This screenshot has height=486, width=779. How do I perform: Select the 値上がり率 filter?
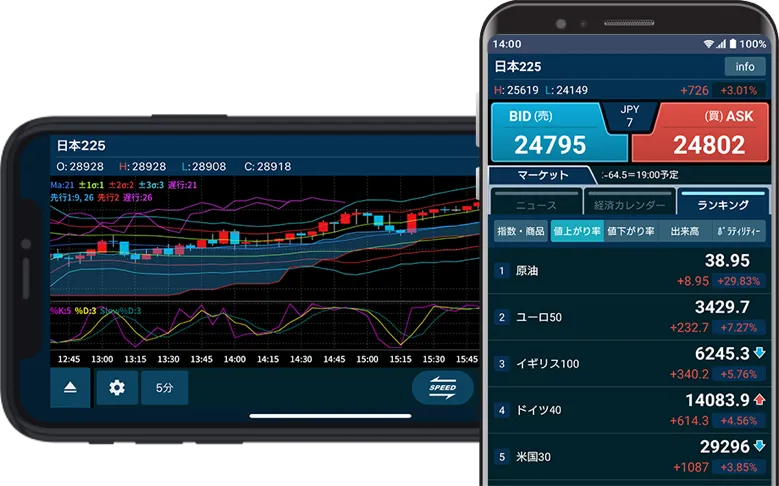tap(576, 232)
